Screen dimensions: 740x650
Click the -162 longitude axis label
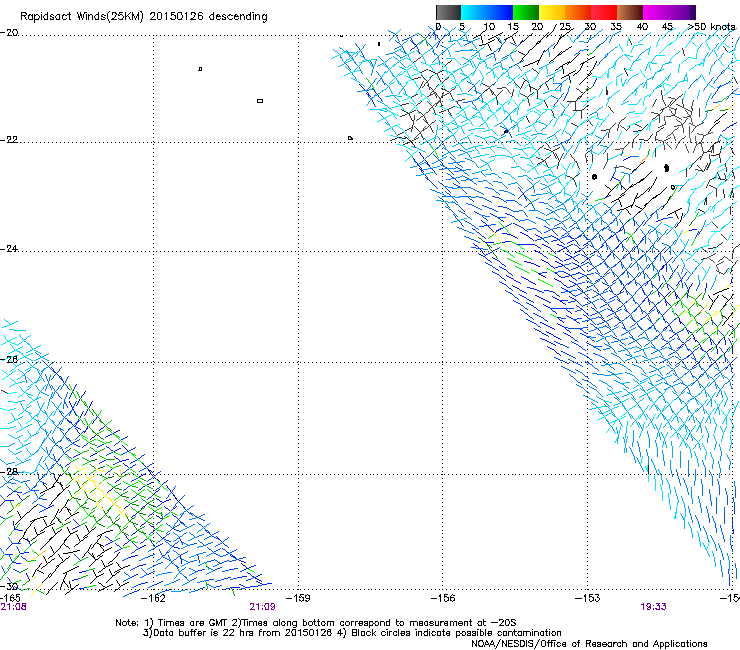tap(154, 598)
